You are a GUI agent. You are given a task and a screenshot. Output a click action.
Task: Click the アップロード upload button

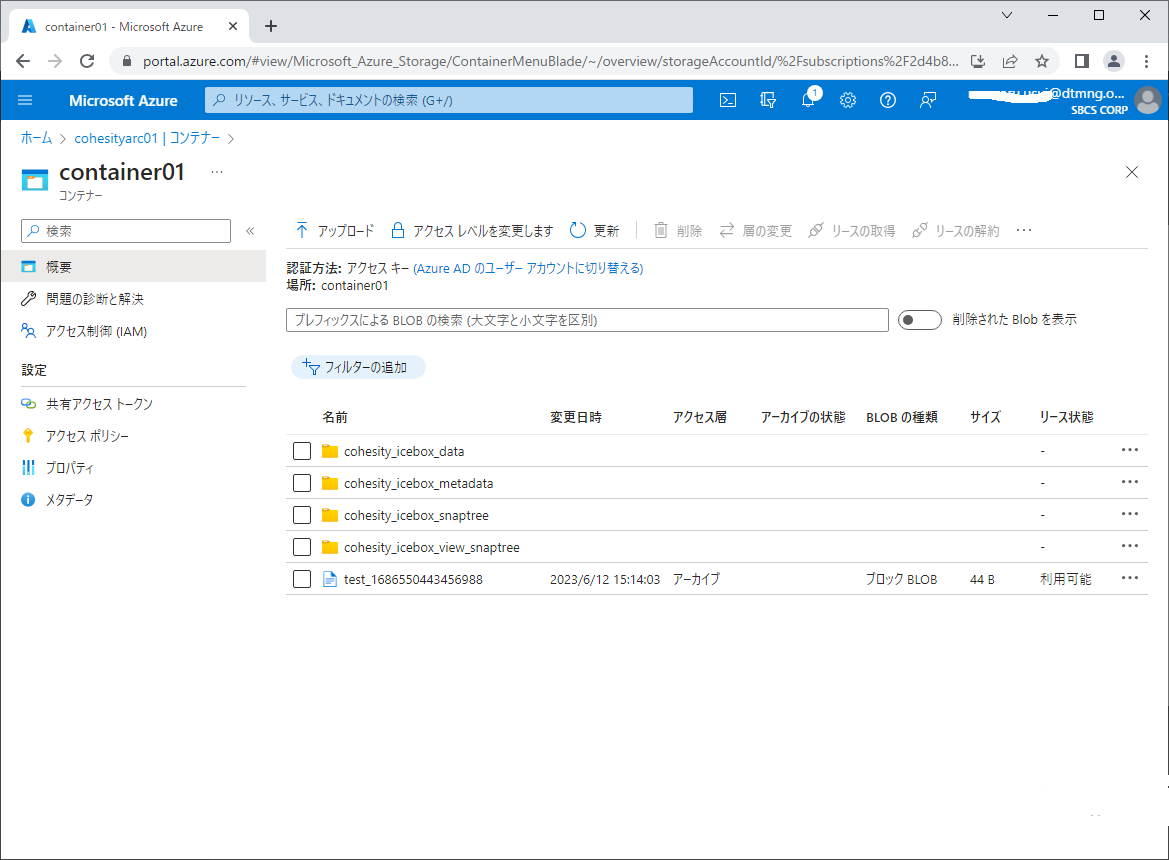click(x=335, y=231)
